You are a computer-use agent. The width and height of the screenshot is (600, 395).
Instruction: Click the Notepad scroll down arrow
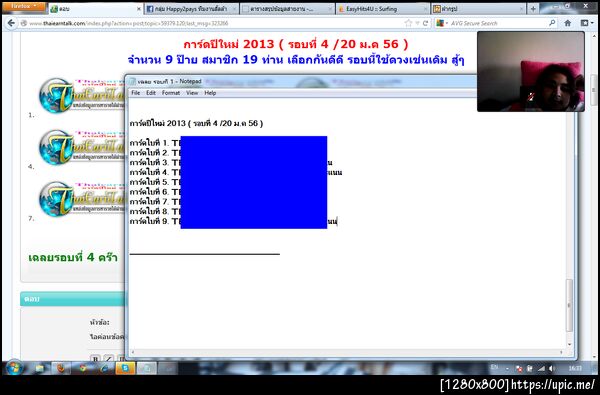click(x=569, y=344)
